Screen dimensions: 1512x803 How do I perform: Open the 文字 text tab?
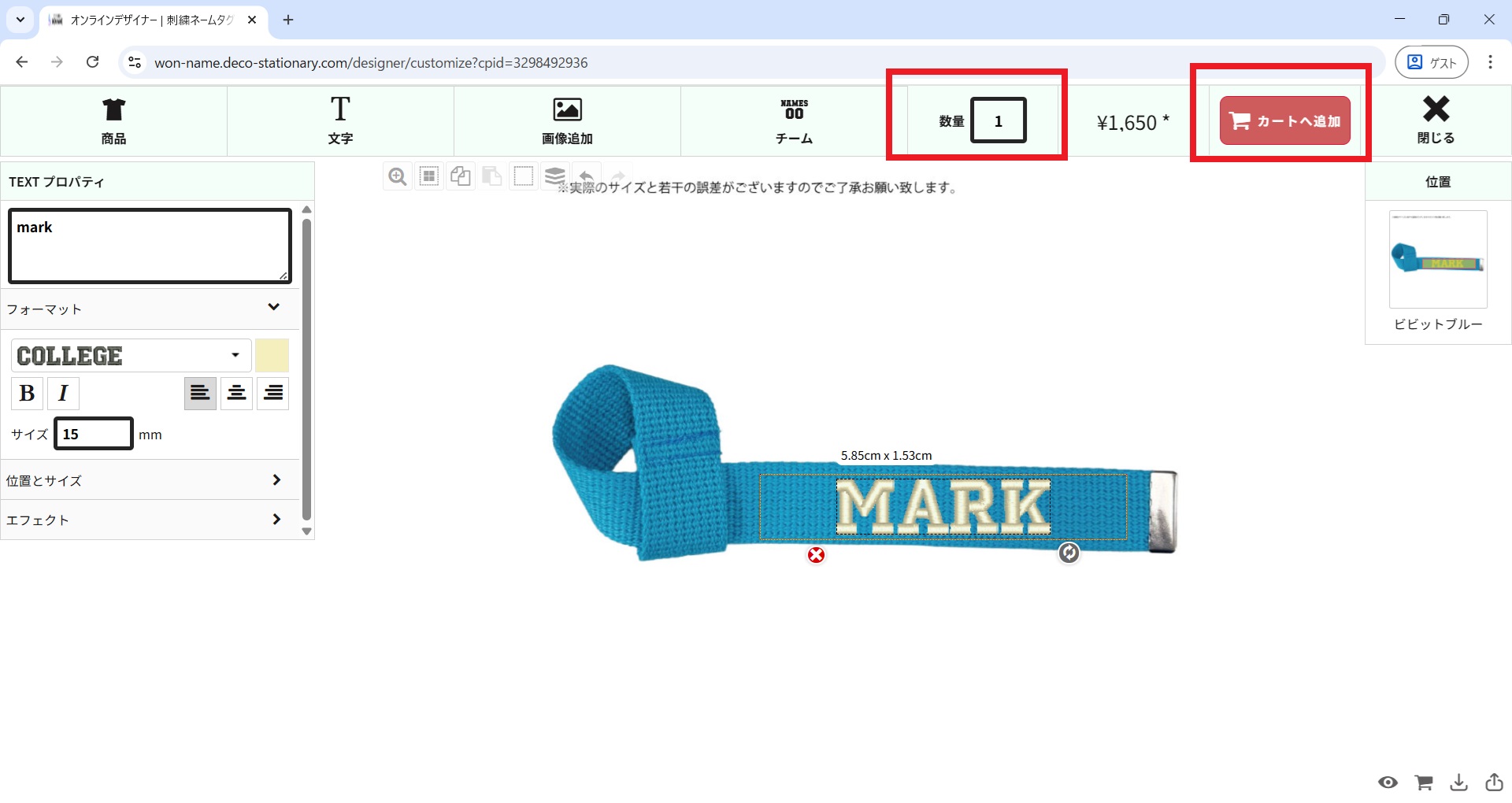340,121
